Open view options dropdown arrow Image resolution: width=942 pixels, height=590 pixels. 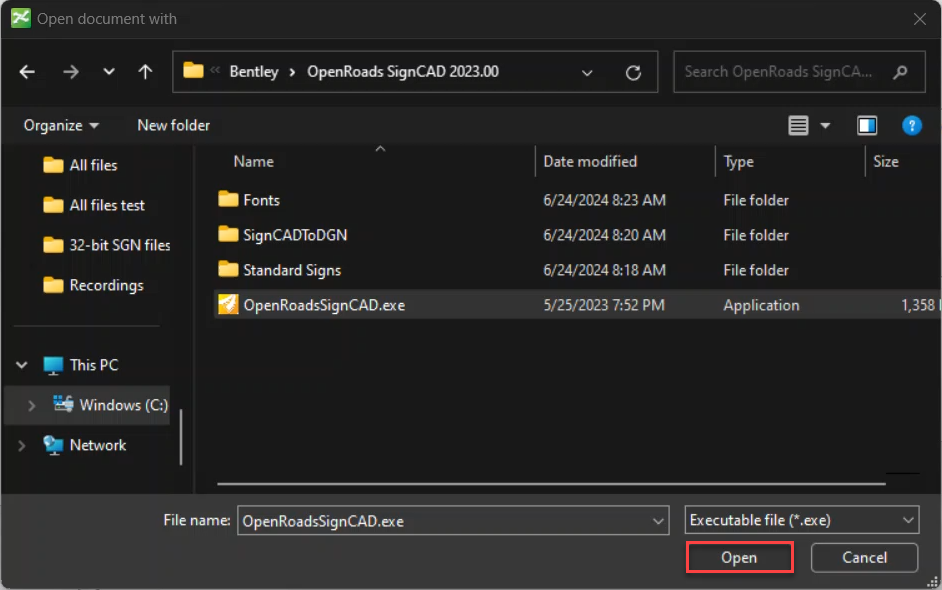(825, 126)
